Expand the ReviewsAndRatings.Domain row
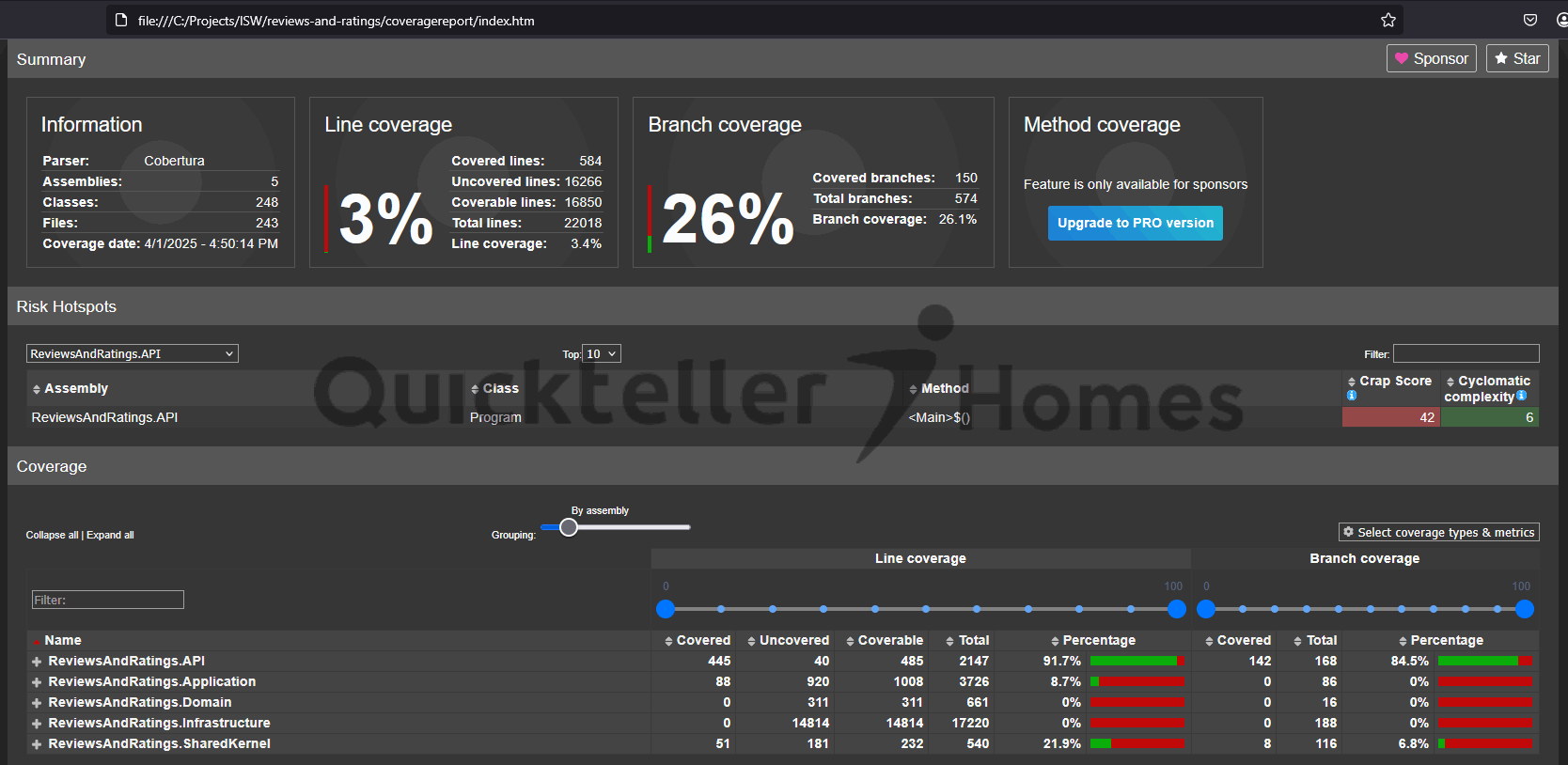 click(x=37, y=703)
